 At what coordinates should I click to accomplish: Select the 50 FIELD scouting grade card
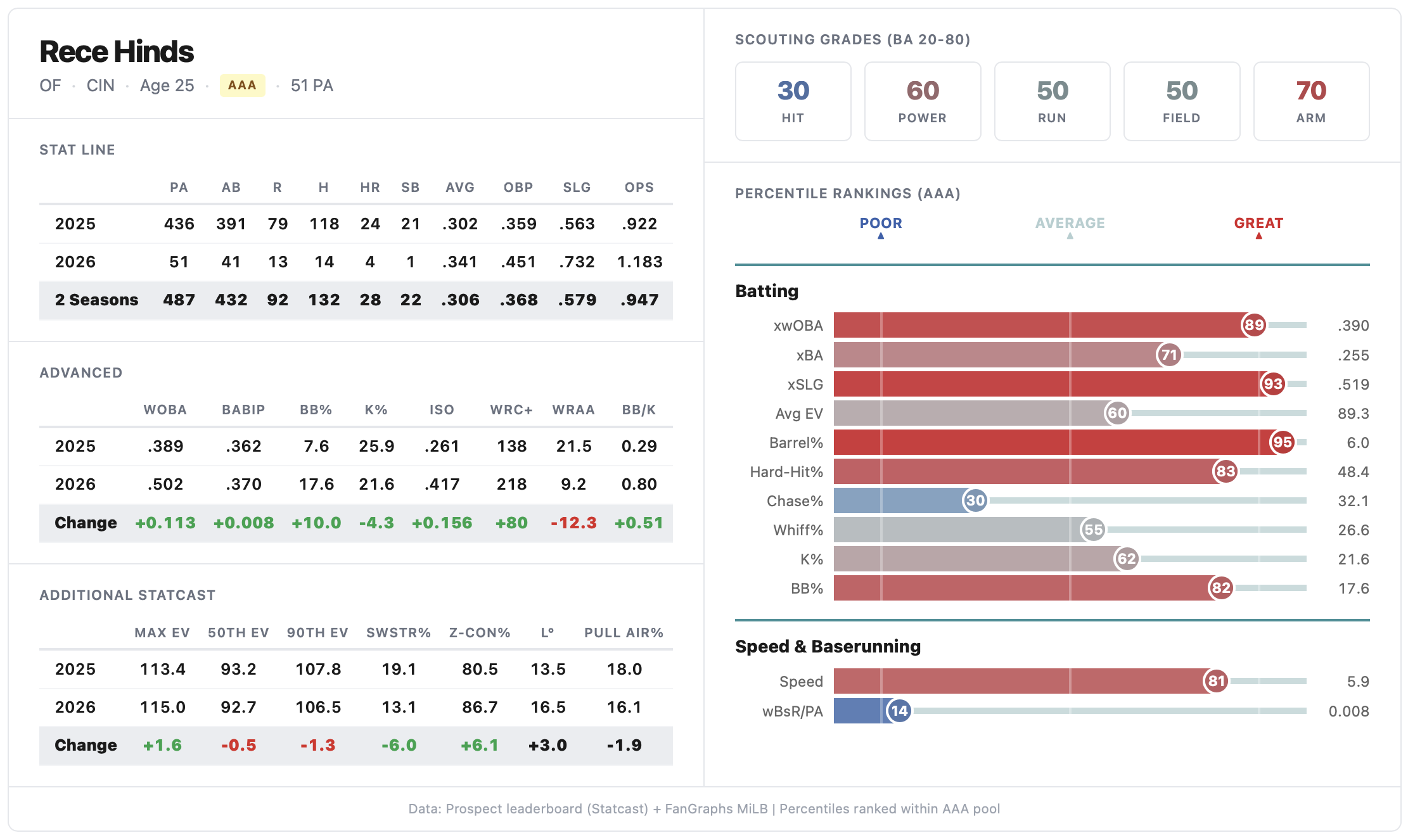(x=1181, y=101)
